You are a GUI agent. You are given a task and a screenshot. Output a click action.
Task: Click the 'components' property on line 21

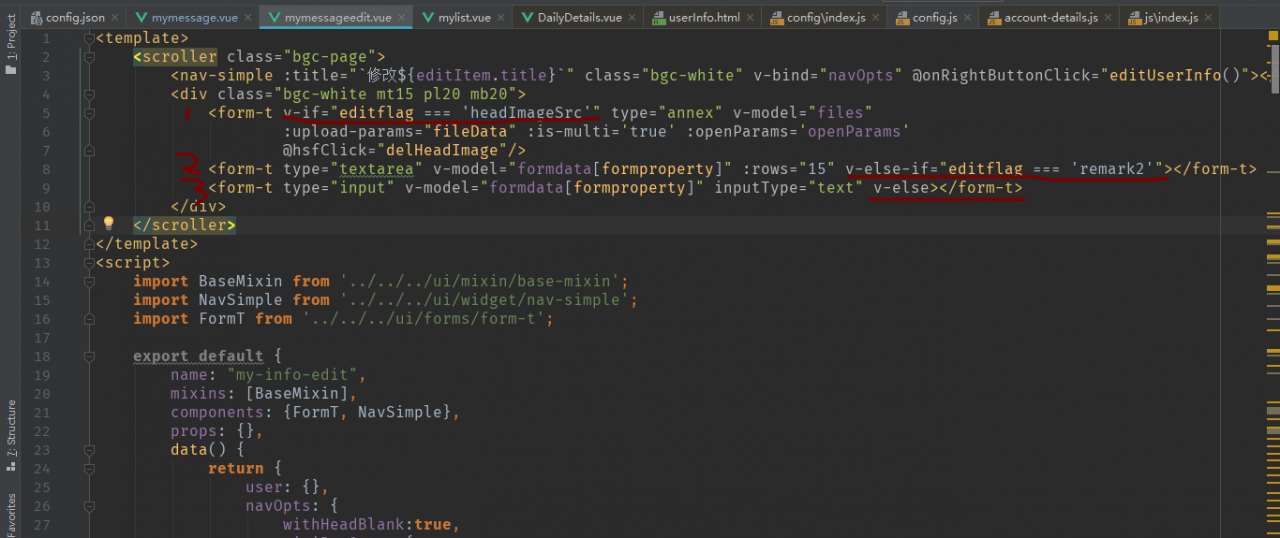click(x=217, y=412)
